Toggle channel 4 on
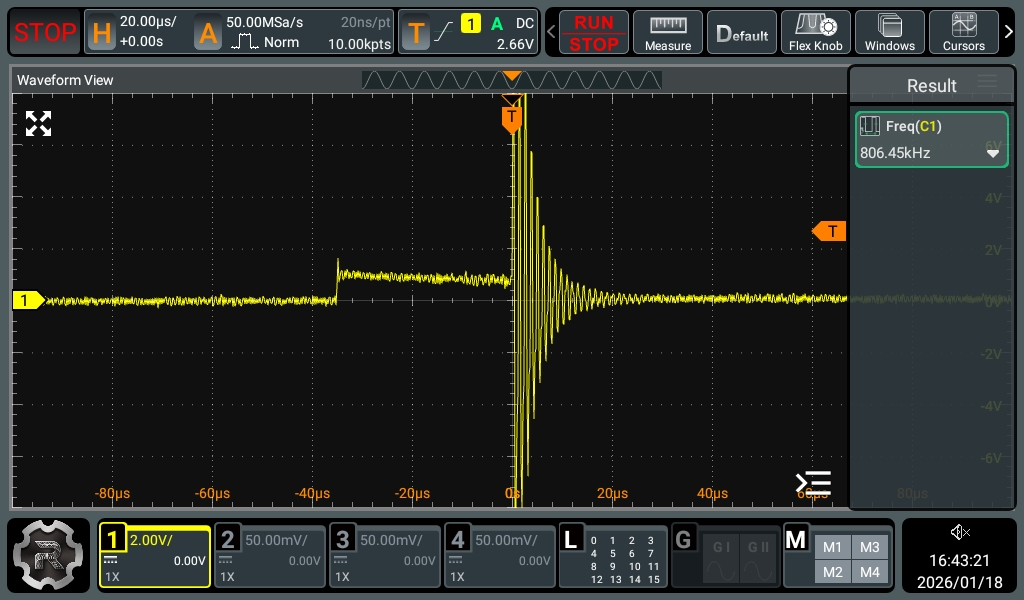 (500, 556)
